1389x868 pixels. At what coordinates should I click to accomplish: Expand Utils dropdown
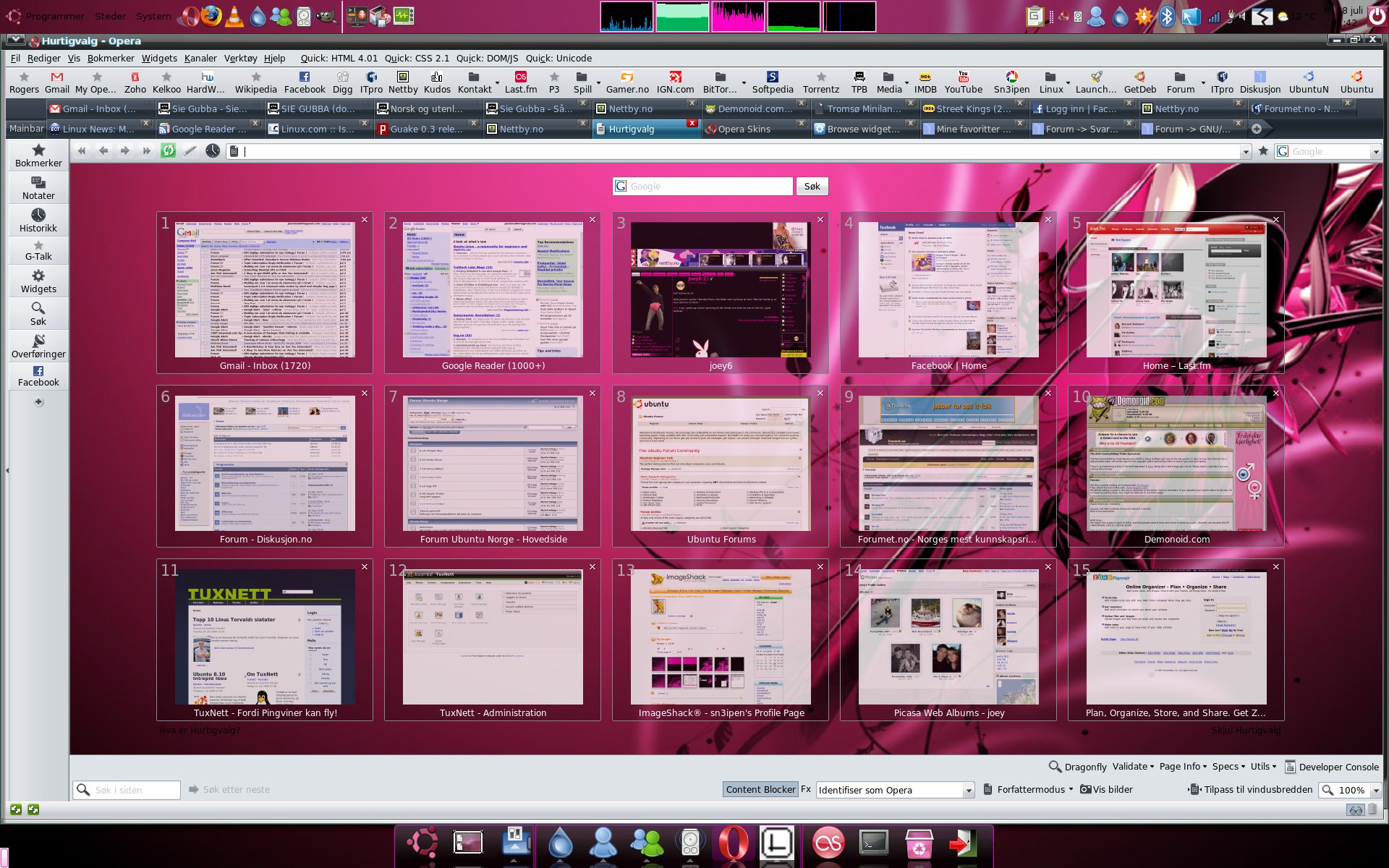pyautogui.click(x=1263, y=767)
